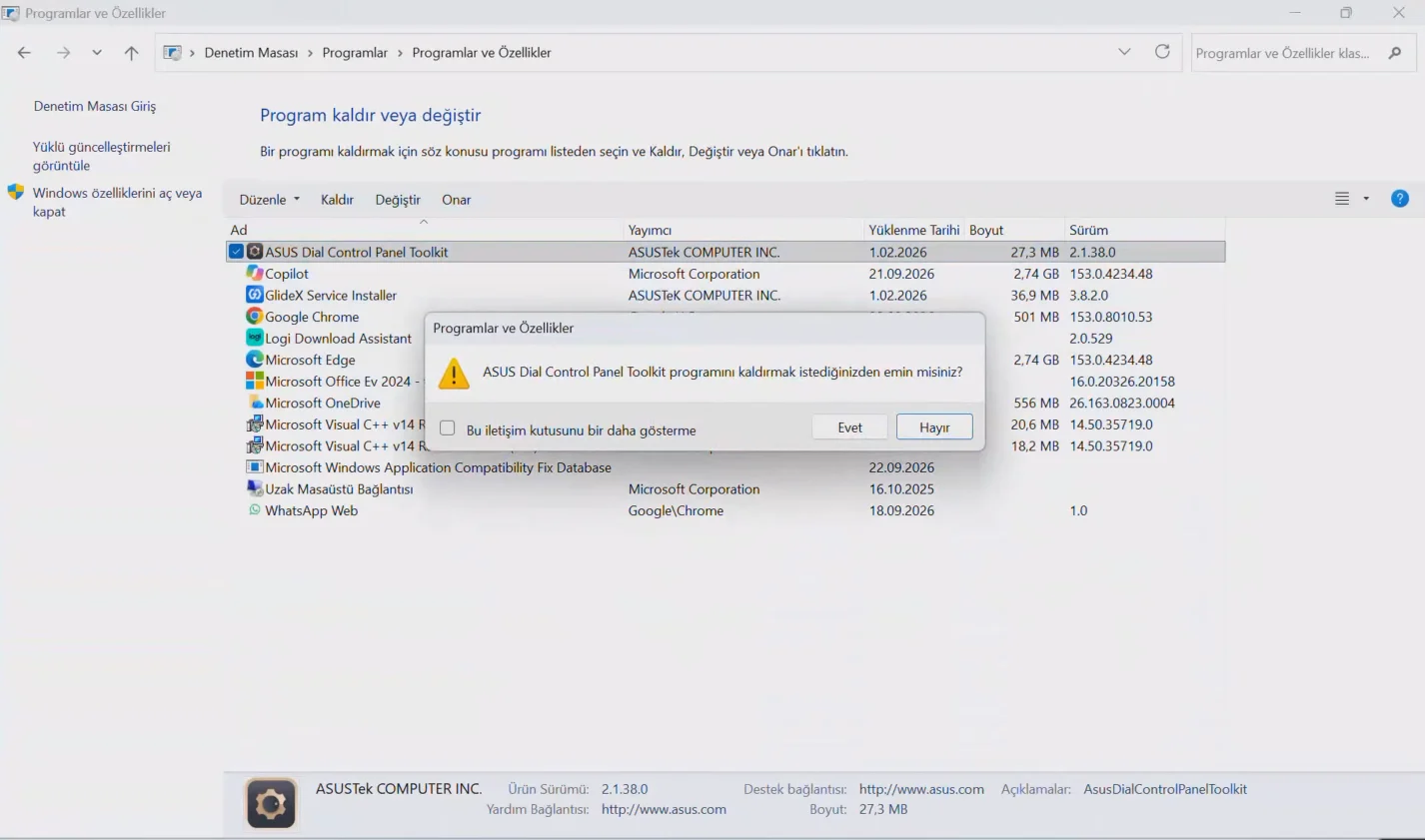Click the 22.09.2026 install date cell
1425x840 pixels.
(901, 467)
